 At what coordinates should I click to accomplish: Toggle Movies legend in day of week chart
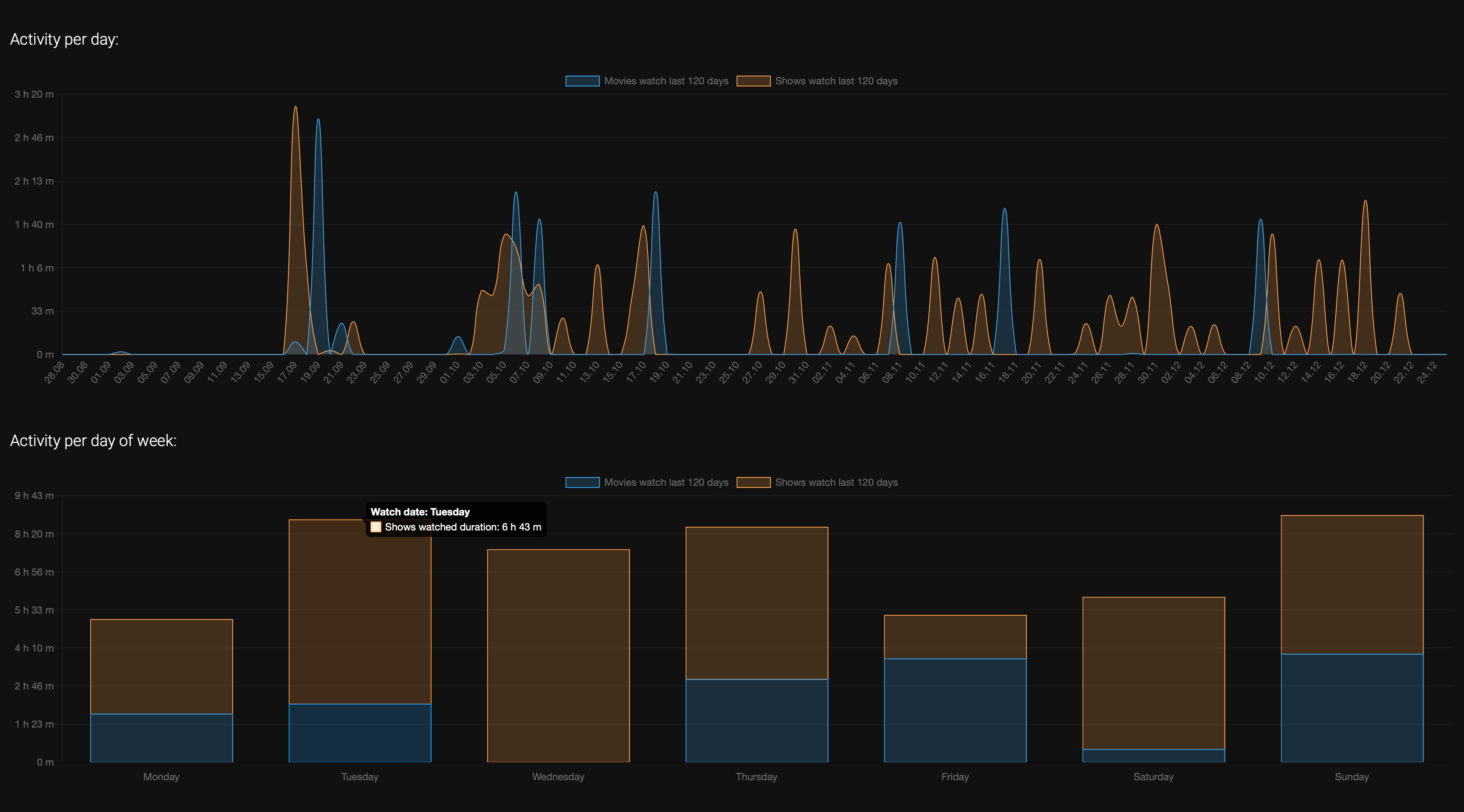tap(666, 482)
